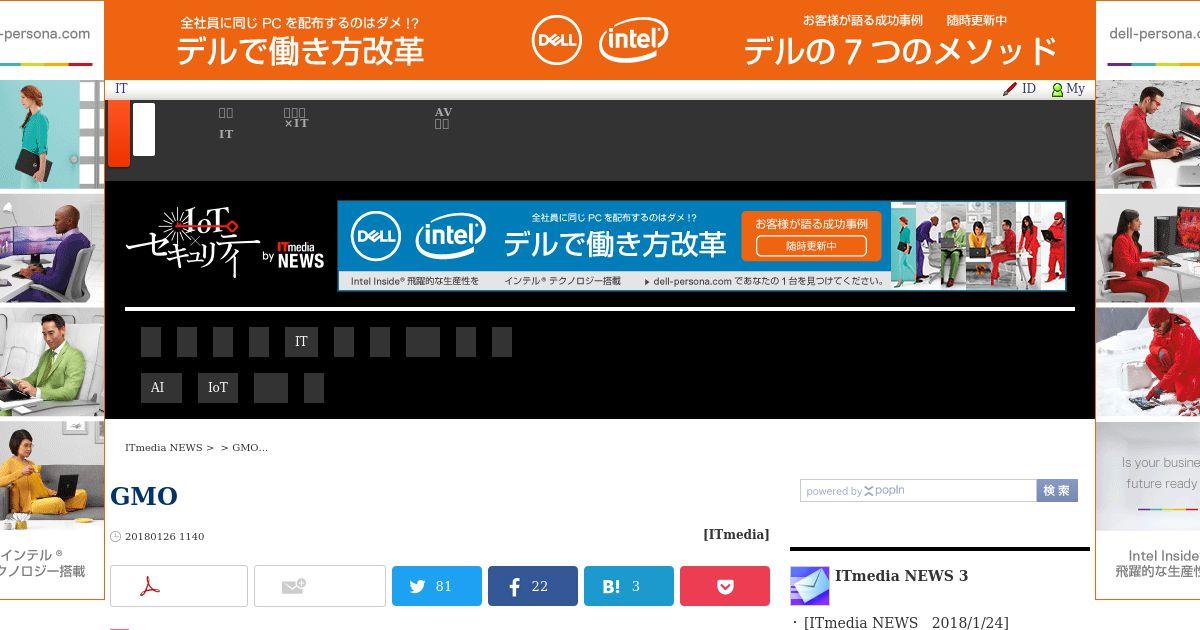Click the ID pencil icon
1200x630 pixels.
click(x=1010, y=89)
